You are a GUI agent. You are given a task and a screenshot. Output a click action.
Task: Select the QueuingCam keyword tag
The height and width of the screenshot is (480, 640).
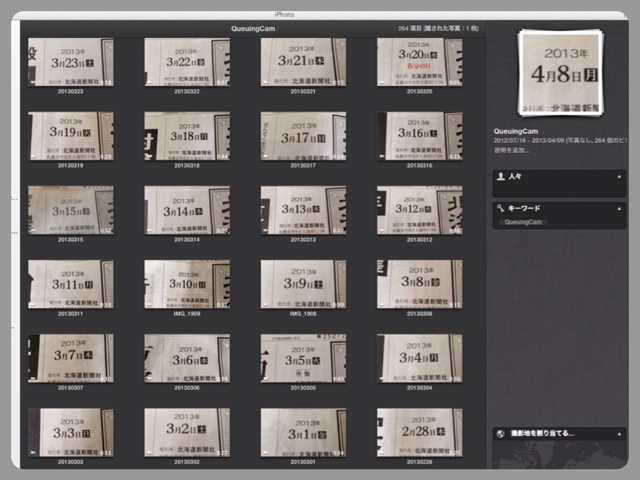[523, 222]
